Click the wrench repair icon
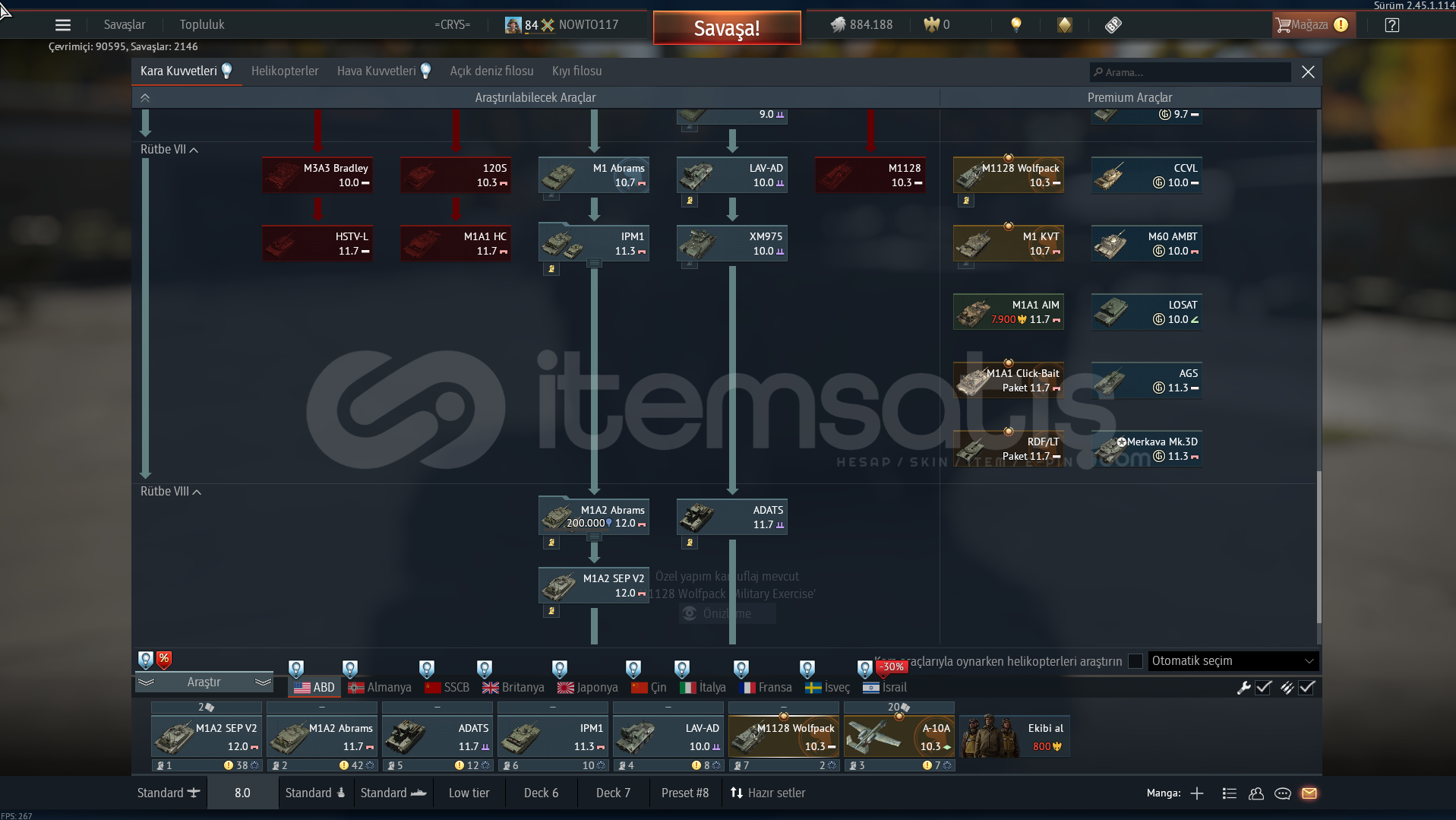Viewport: 1456px width, 820px height. click(x=1244, y=687)
